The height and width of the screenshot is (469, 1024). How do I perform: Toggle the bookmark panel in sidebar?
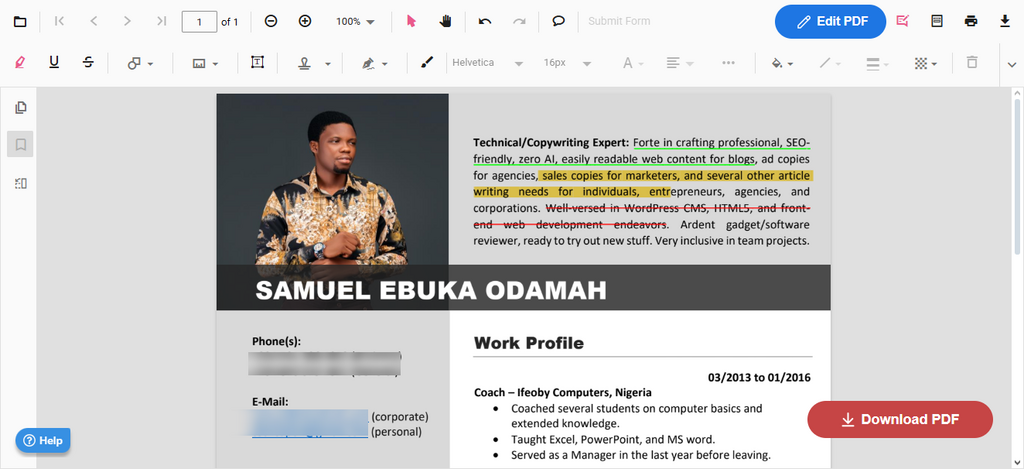point(20,145)
